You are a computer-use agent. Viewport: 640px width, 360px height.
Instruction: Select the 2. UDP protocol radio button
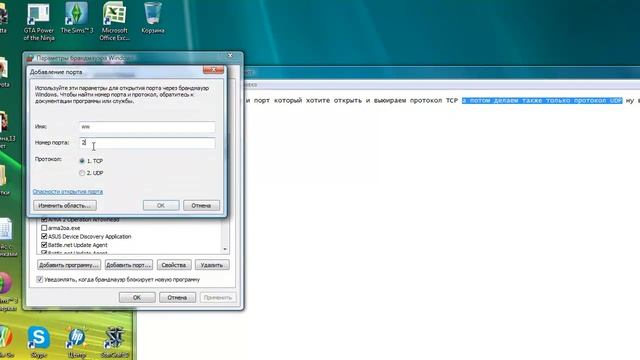82,173
